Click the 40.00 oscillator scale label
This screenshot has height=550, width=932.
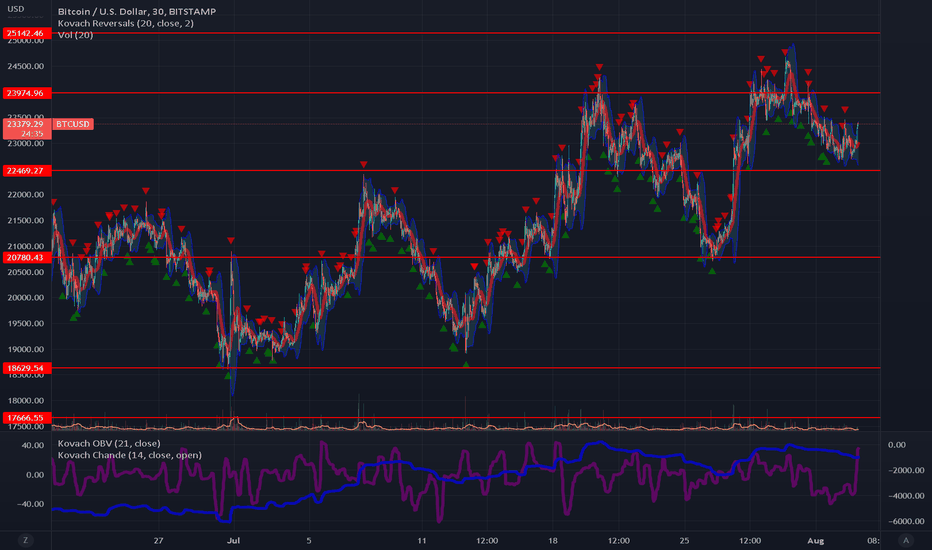click(33, 445)
